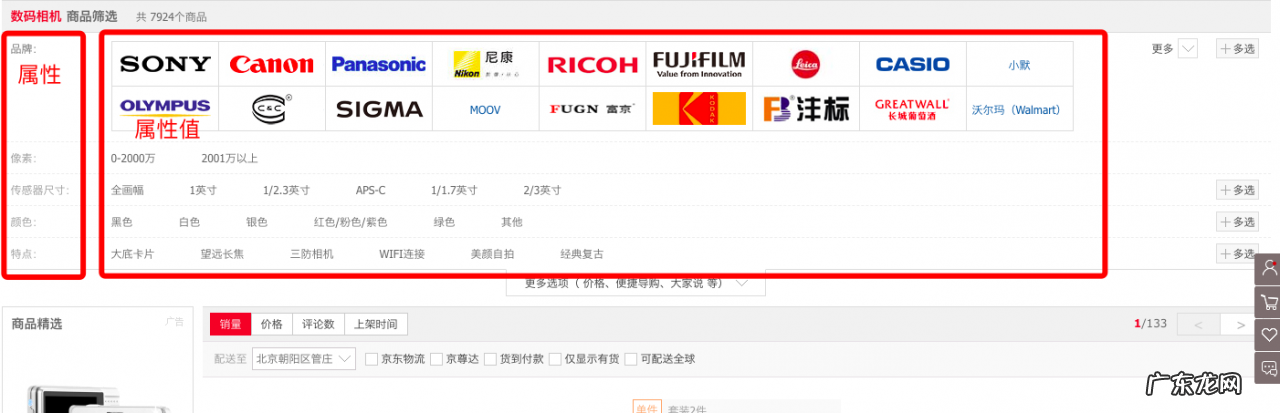Filter feature 美颜自拍
This screenshot has height=413, width=1280.
click(493, 254)
